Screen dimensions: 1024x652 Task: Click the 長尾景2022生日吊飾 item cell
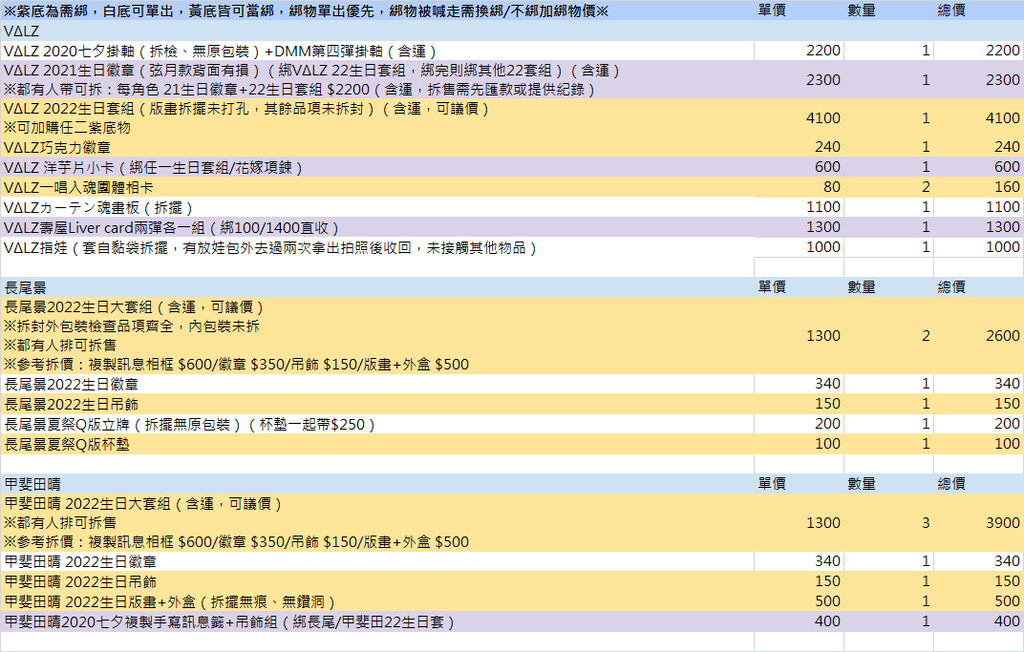coord(377,404)
